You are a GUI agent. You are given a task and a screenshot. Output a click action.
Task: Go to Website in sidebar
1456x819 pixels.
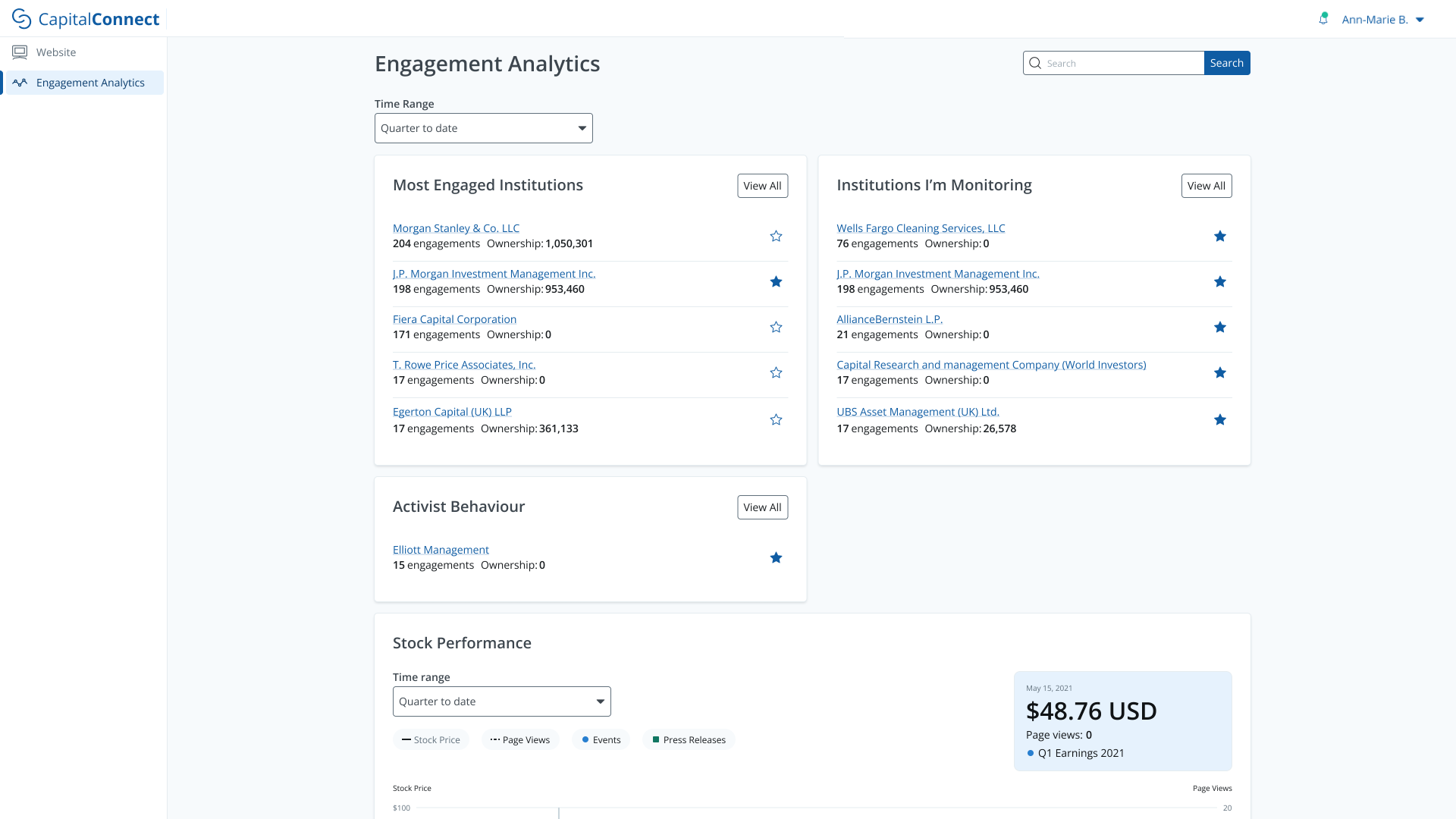(x=83, y=52)
